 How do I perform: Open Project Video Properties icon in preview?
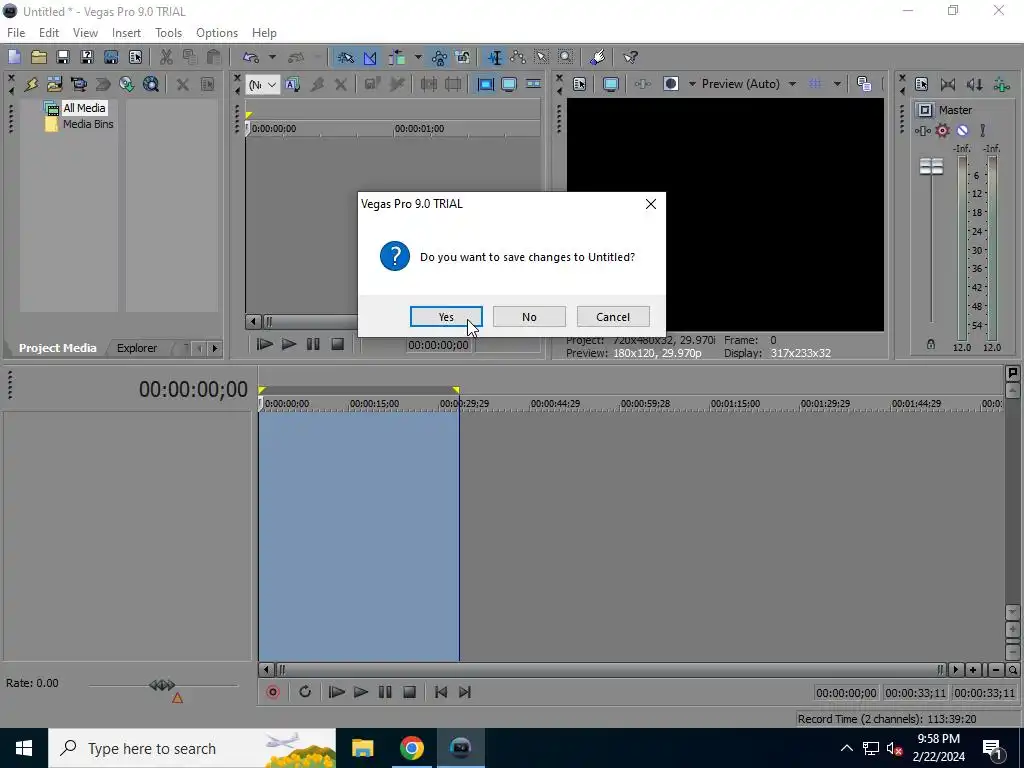point(579,84)
